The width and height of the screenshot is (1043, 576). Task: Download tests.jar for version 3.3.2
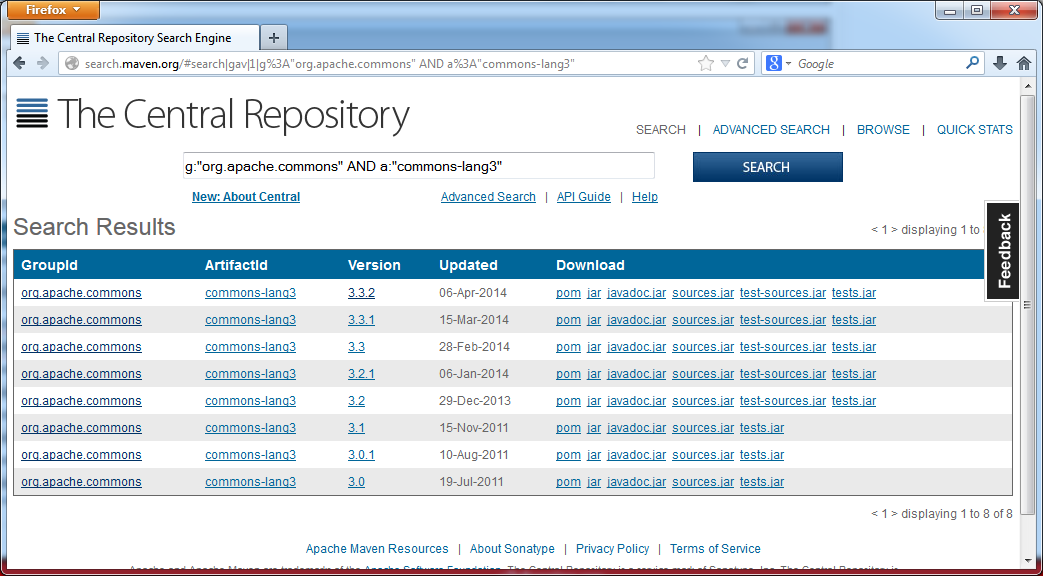(853, 293)
